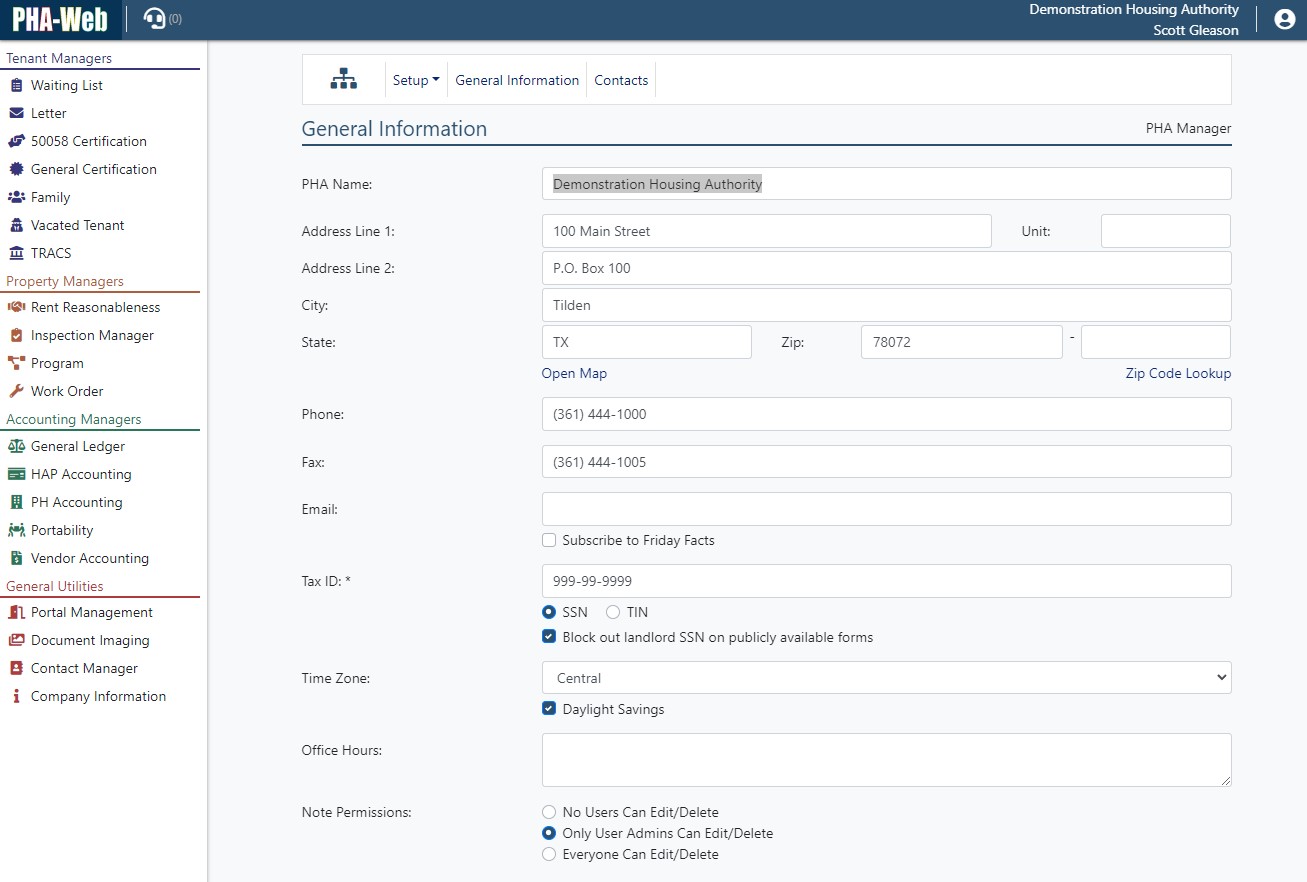Select Everyone Can Edit/Delete option
Screen dimensions: 1307x882
coord(549,854)
